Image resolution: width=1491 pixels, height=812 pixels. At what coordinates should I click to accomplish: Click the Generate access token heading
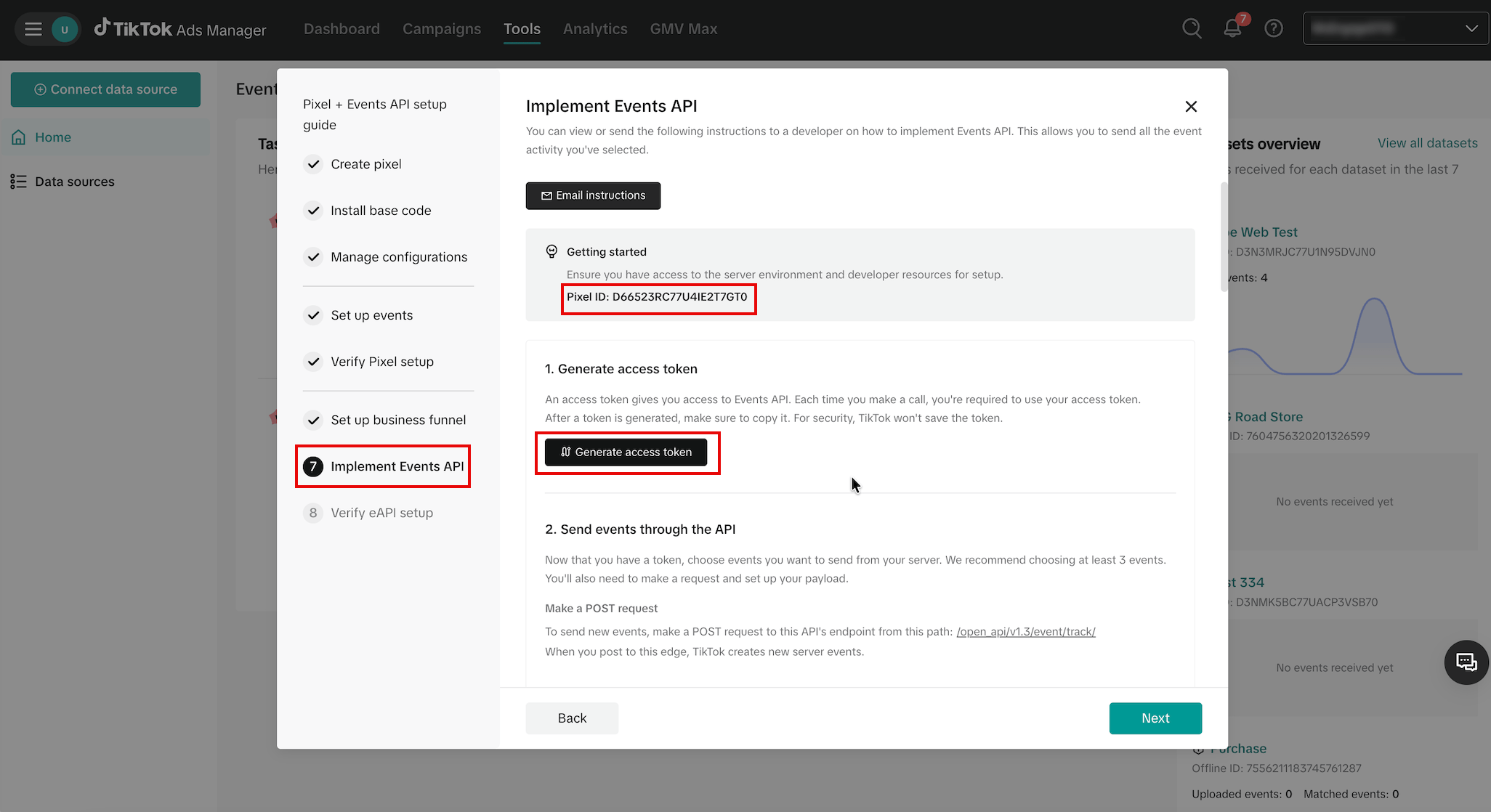[x=621, y=369]
